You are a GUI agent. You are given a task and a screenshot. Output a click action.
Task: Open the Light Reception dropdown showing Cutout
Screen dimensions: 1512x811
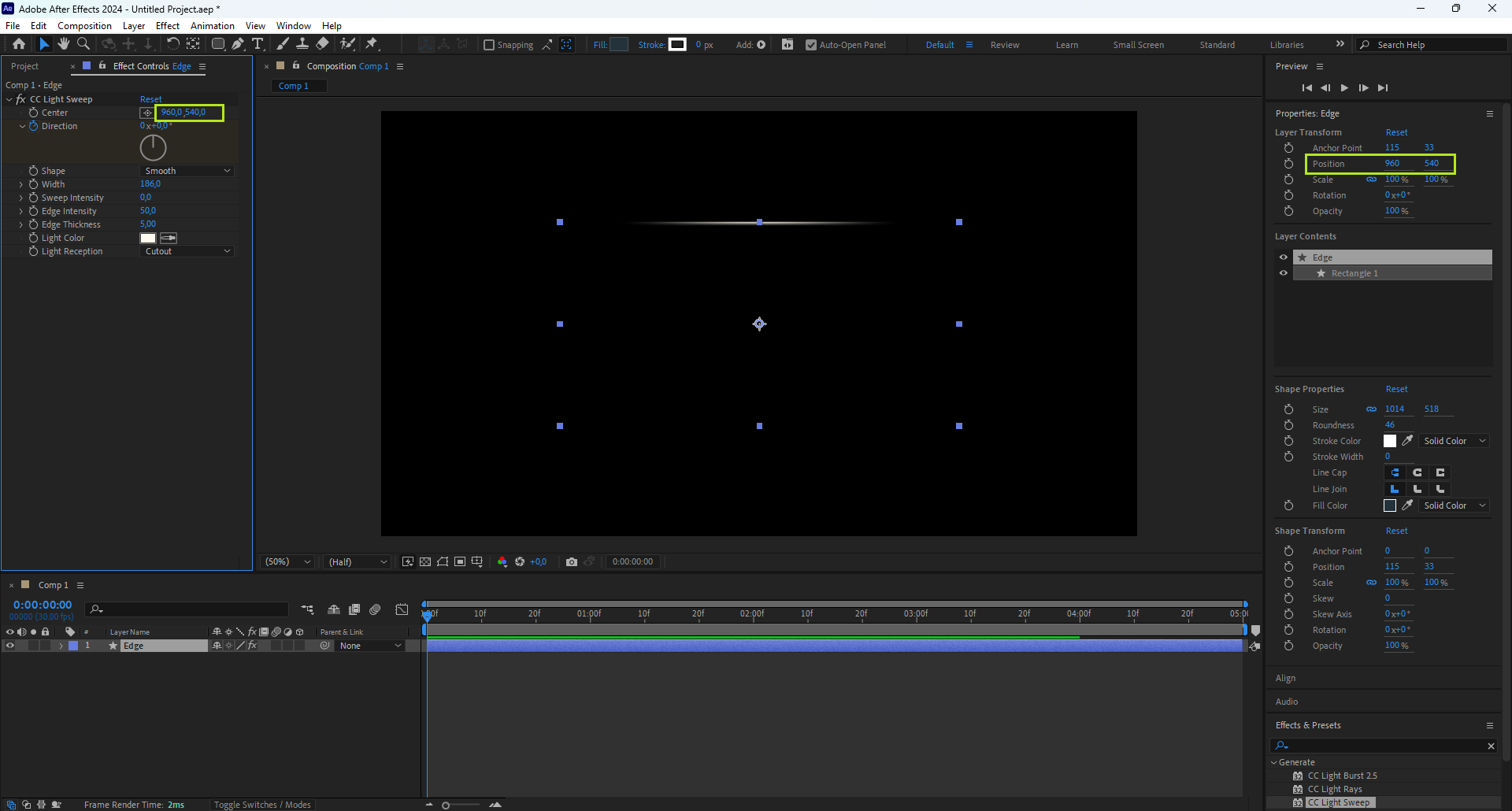(187, 251)
